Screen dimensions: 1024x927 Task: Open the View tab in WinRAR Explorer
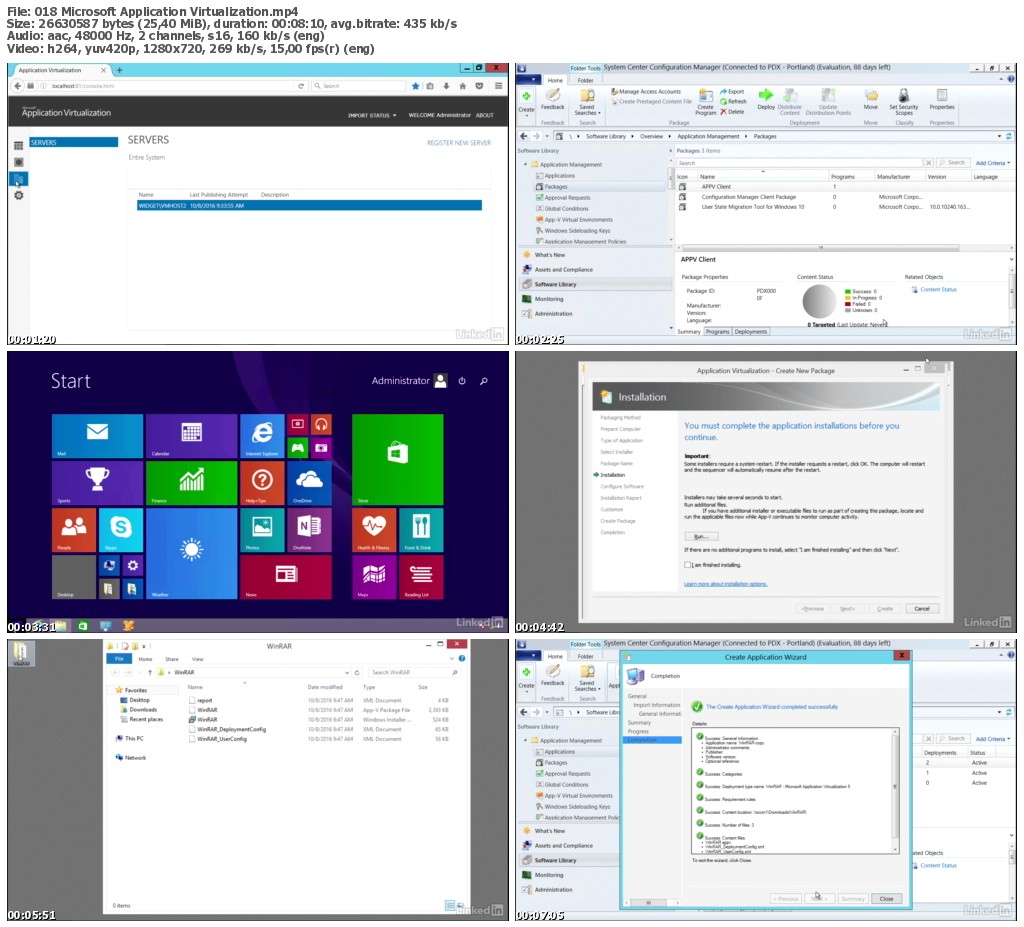(x=197, y=659)
